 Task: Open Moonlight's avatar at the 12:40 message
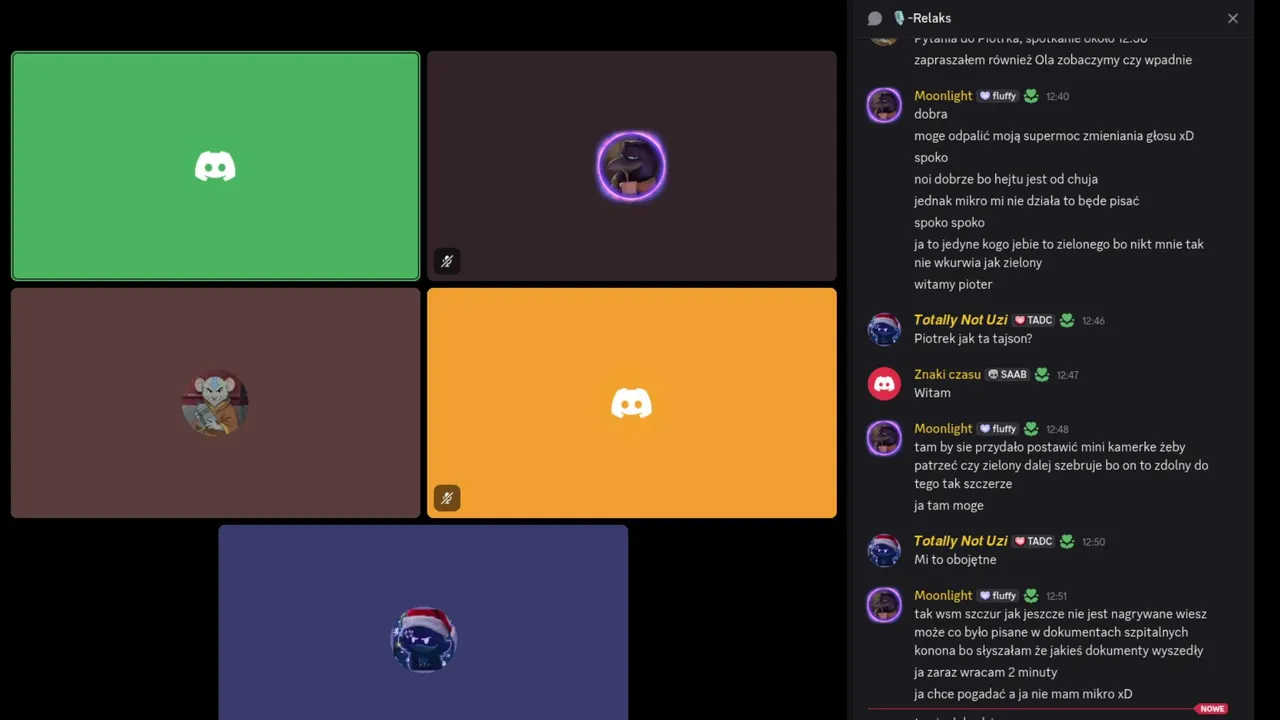click(x=884, y=105)
